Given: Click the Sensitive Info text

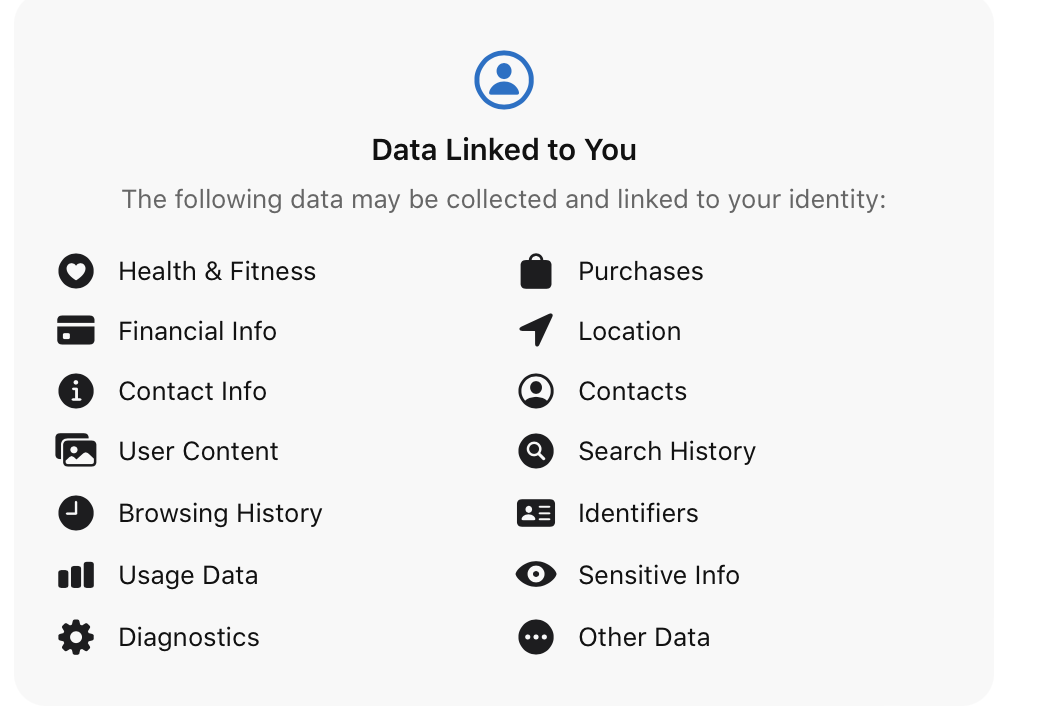Looking at the screenshot, I should click(659, 575).
